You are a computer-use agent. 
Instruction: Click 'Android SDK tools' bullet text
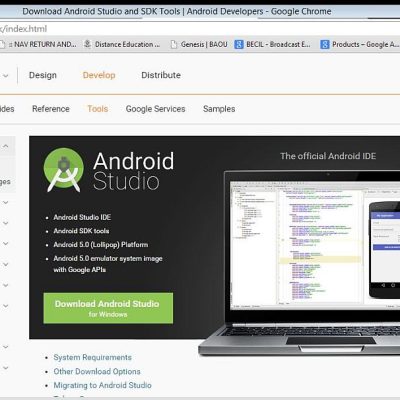[x=81, y=231]
